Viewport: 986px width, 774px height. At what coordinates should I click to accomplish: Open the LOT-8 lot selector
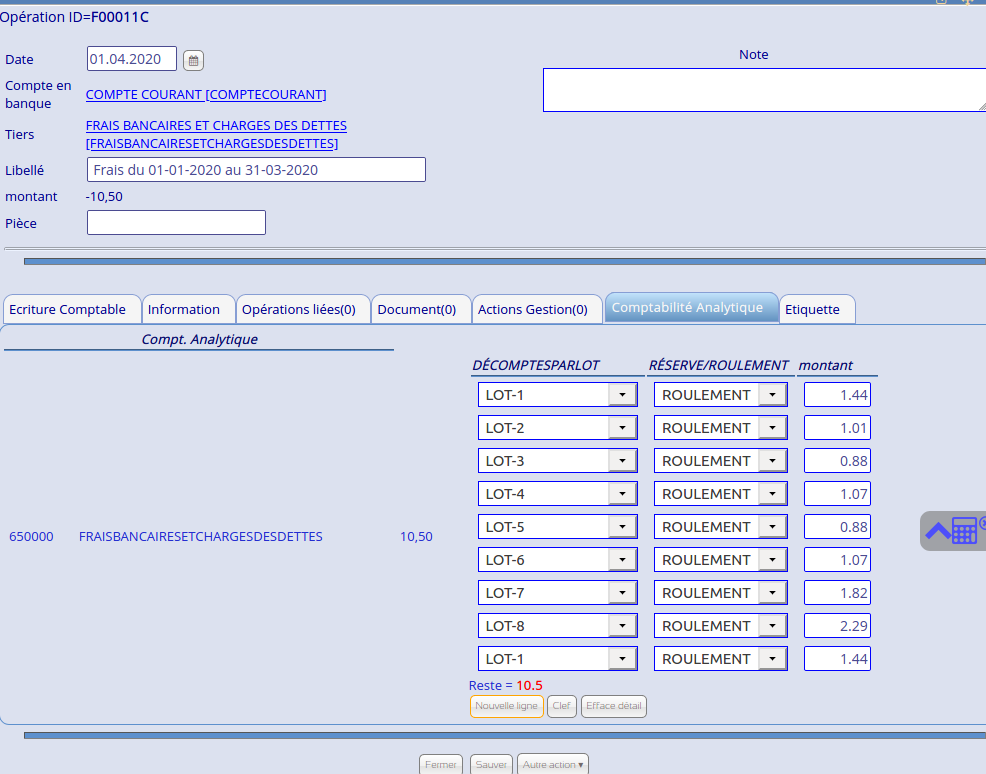622,626
